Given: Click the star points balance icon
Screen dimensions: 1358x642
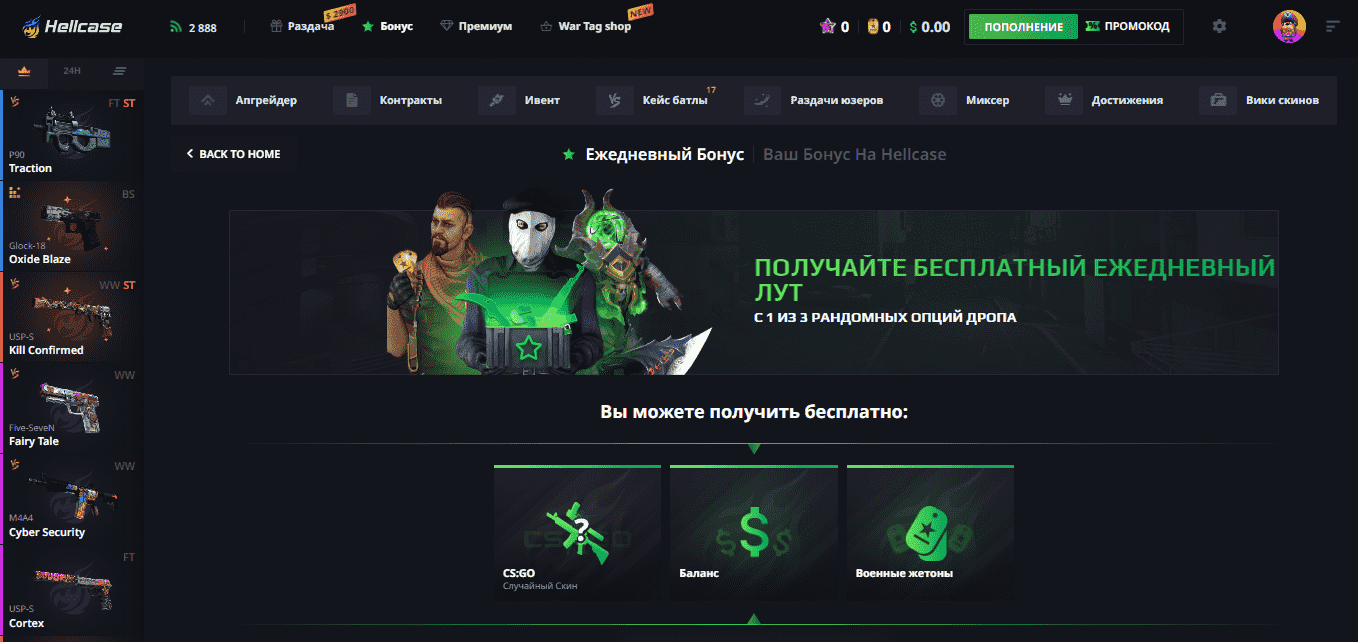Looking at the screenshot, I should [827, 27].
